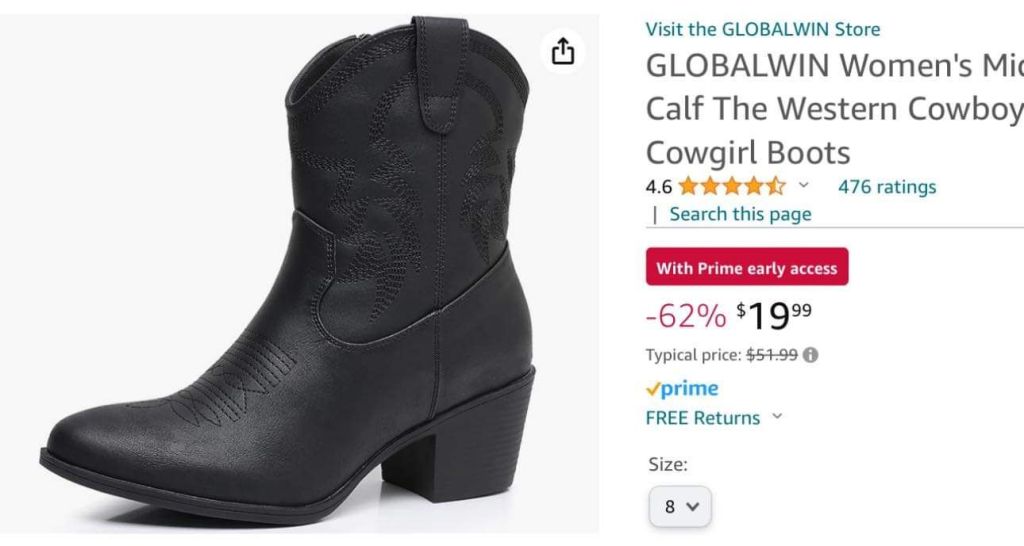Click the Search this page link
This screenshot has width=1024, height=546.
pos(740,214)
